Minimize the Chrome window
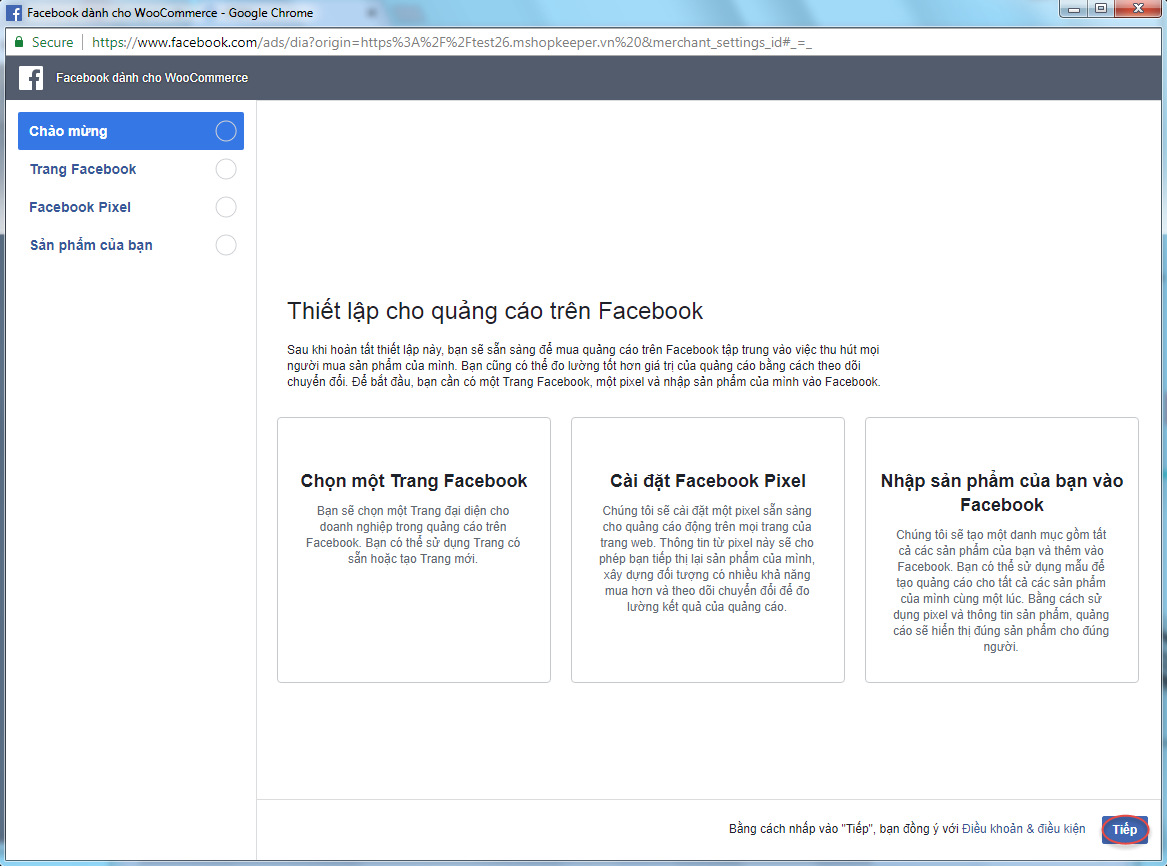 [1073, 9]
